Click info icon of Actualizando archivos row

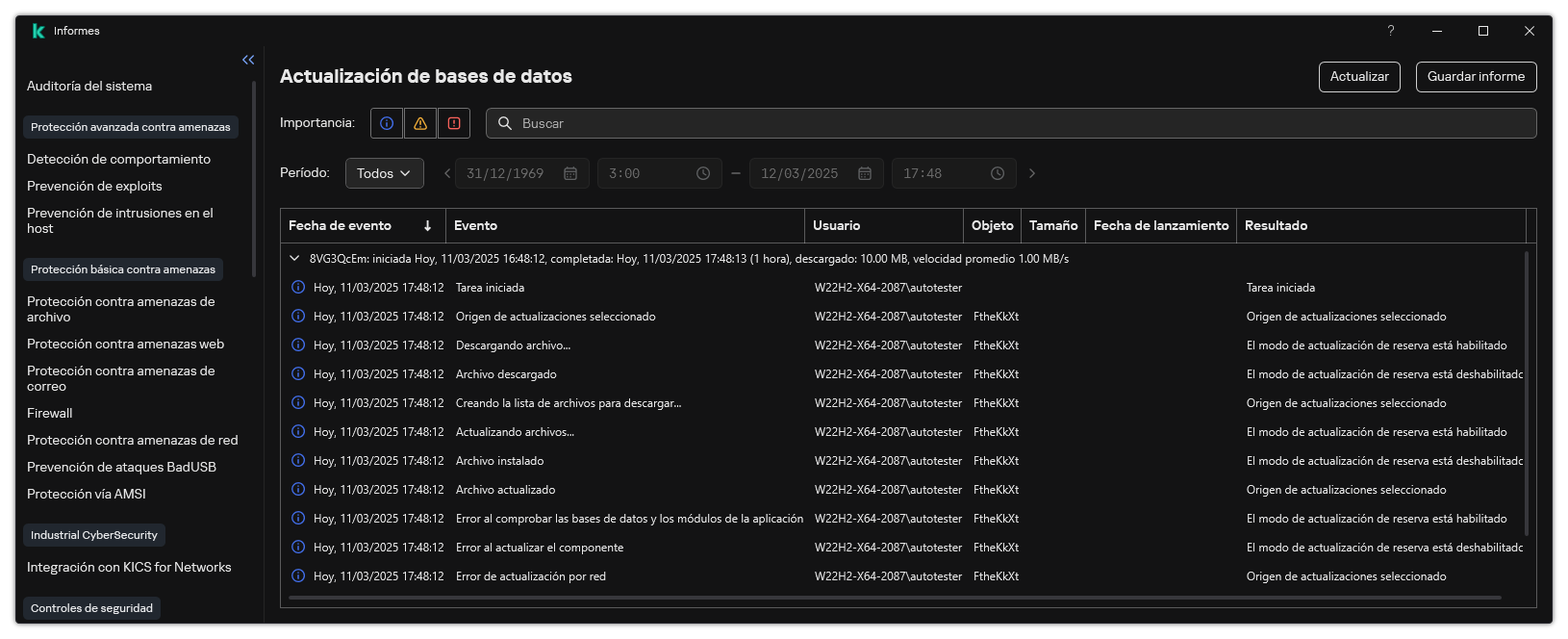(x=298, y=432)
